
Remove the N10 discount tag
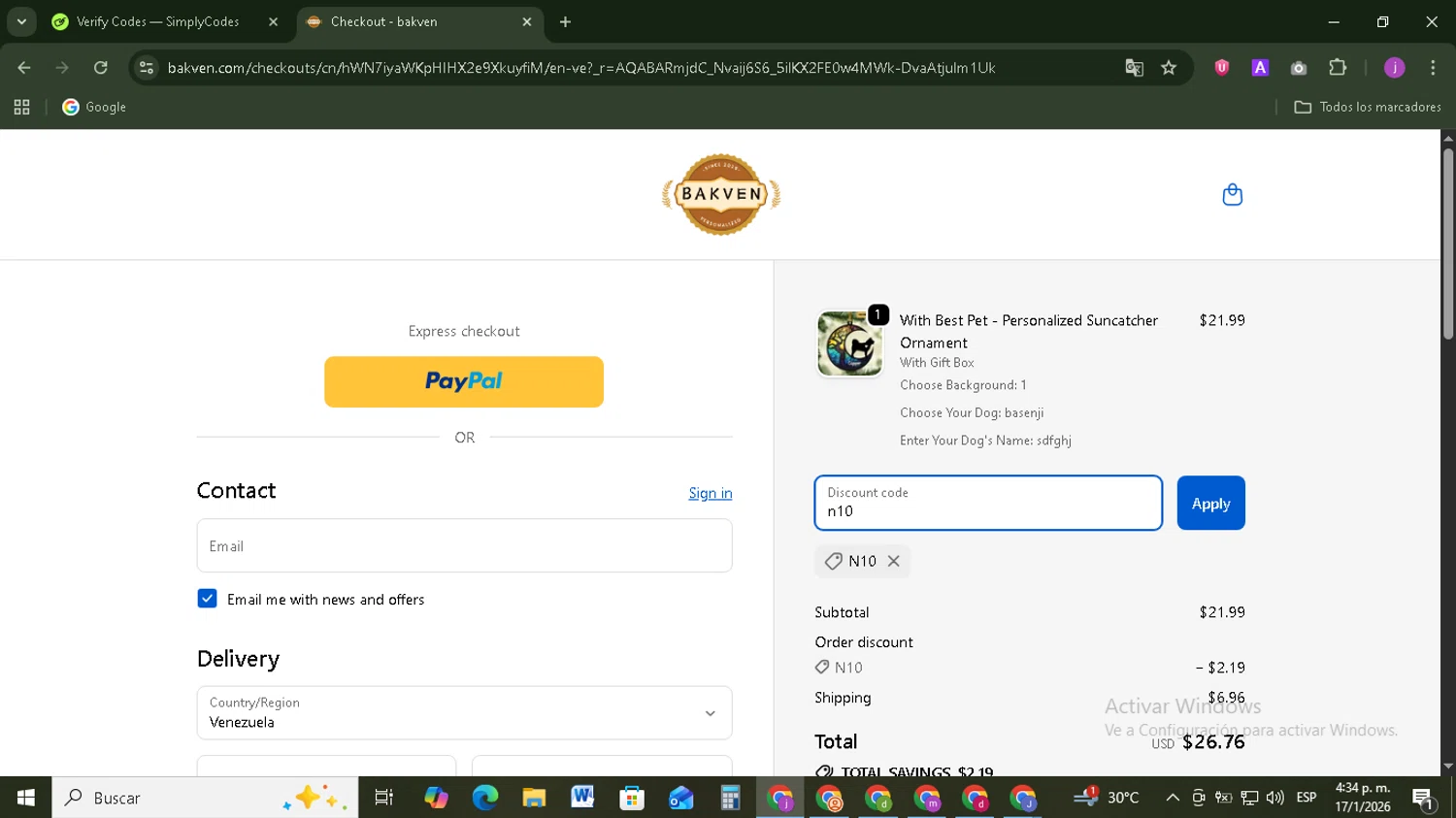click(894, 561)
